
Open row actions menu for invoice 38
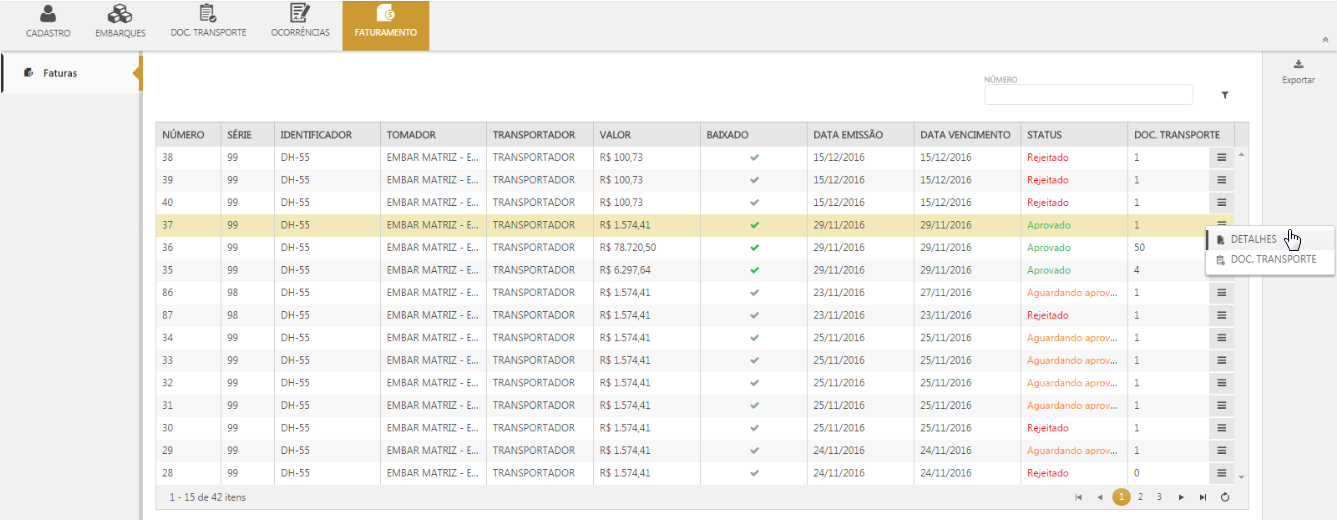coord(1221,157)
